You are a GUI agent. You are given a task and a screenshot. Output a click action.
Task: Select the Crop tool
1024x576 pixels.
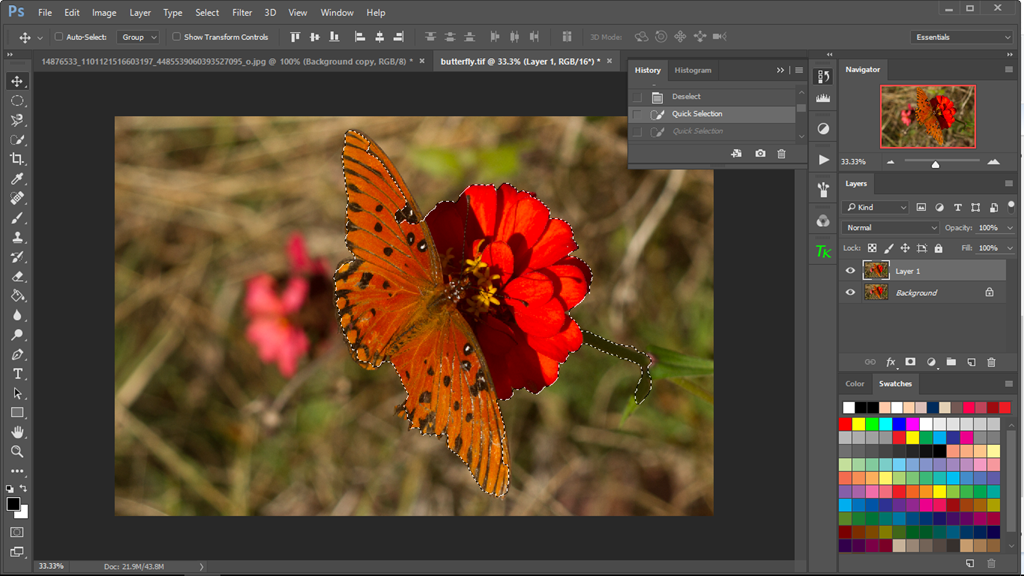(17, 159)
